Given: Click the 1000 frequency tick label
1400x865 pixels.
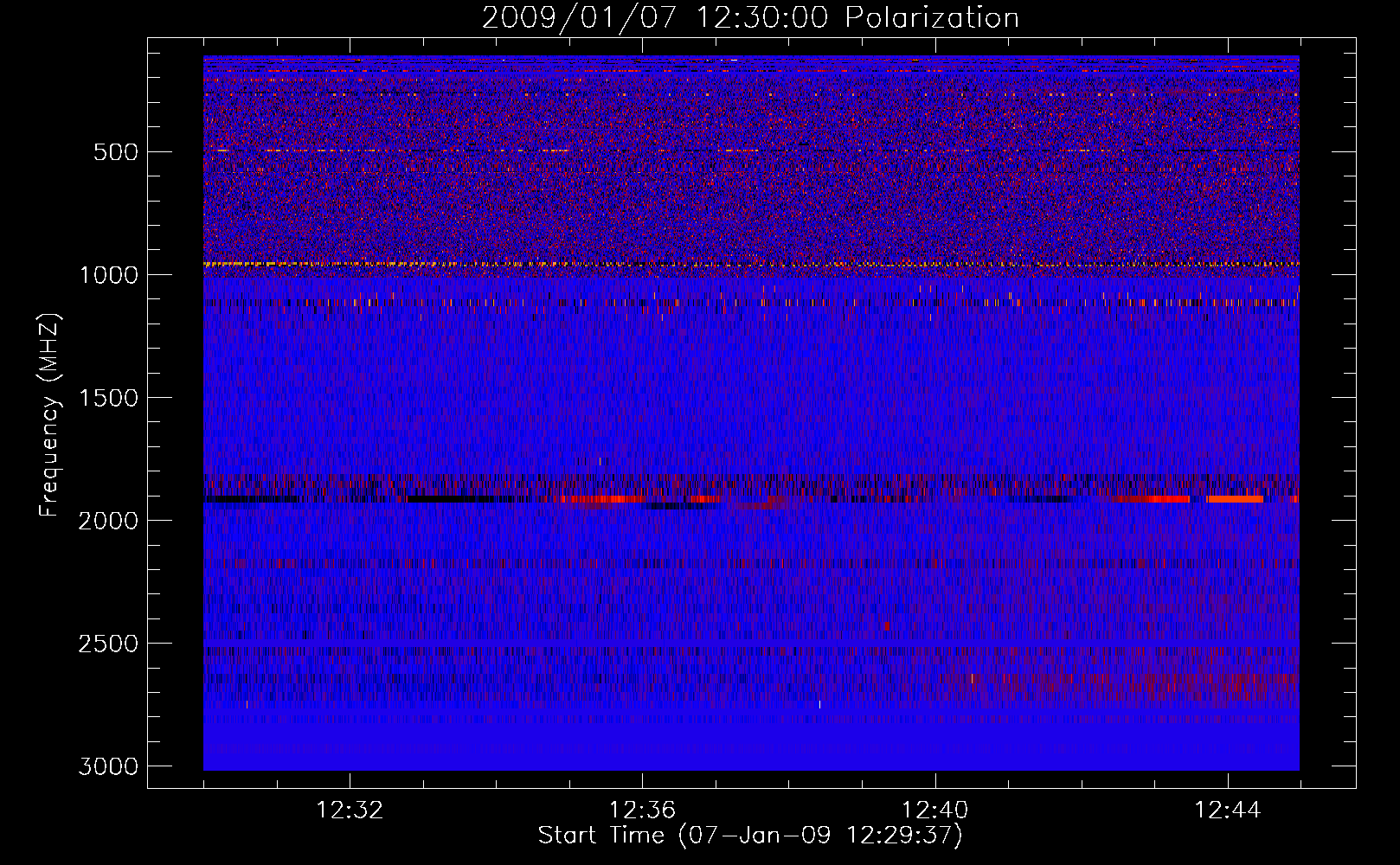Looking at the screenshot, I should point(108,275).
